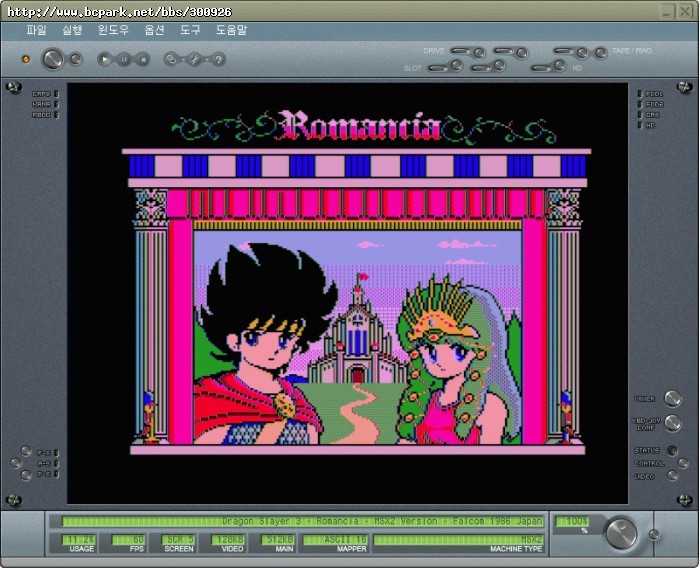Click the round button of the first SLOT cartridge
This screenshot has height=568, width=700.
point(457,66)
